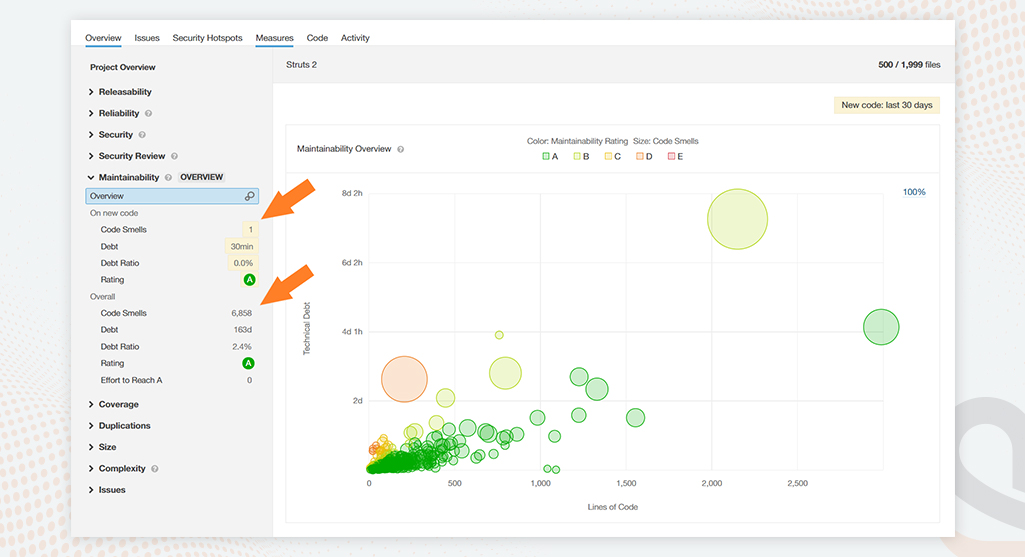
Task: Click help icon beside Maintainability Overview title
Action: click(401, 150)
